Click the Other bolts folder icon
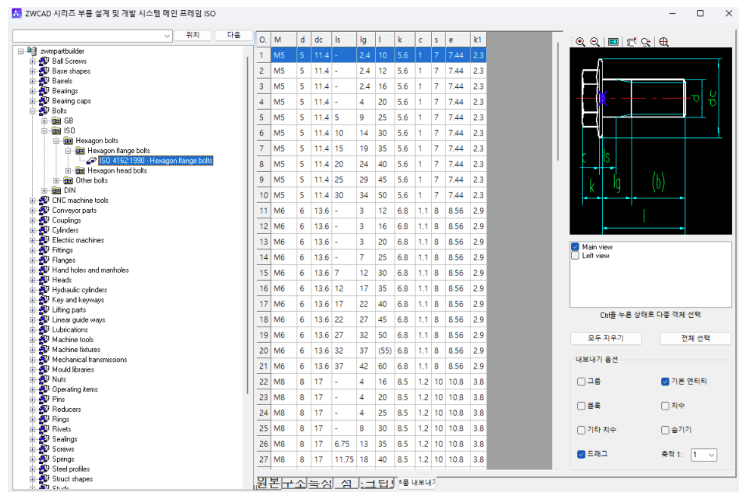750x500 pixels. [x=68, y=180]
